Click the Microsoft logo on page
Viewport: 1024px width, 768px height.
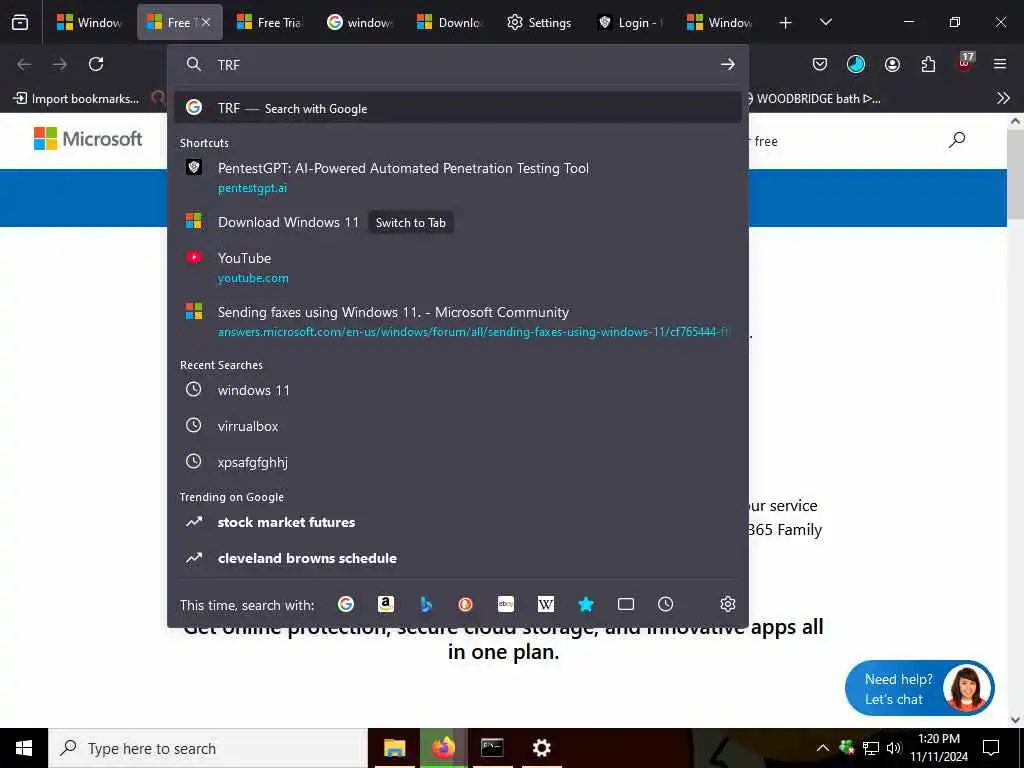tap(88, 138)
